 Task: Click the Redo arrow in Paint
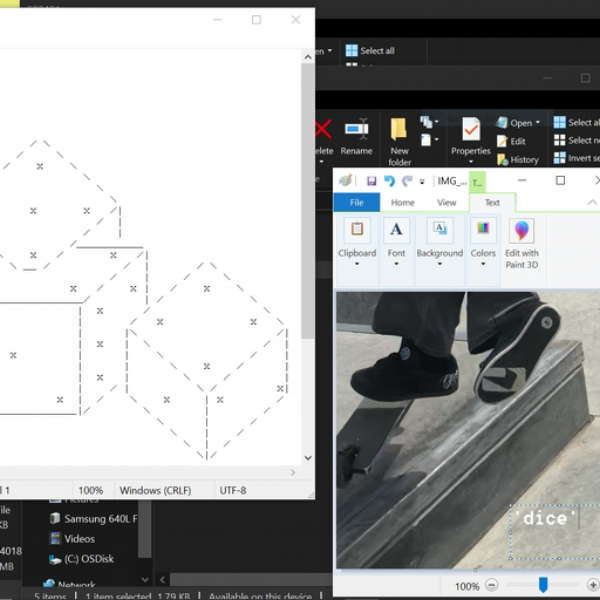(407, 181)
